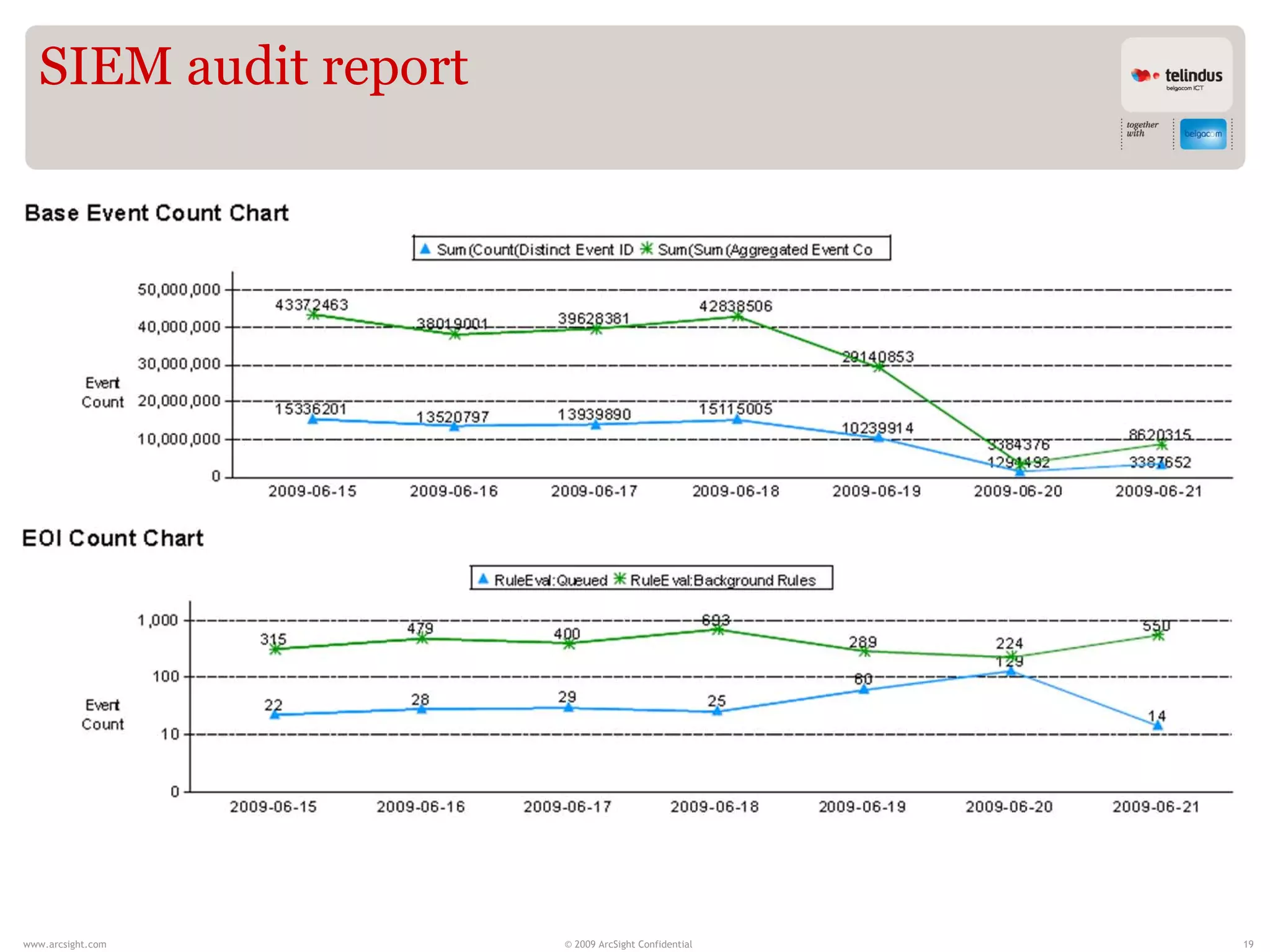This screenshot has height=952, width=1270.
Task: Click the blue triangle legend marker for Distinct Event ID
Action: coord(425,249)
